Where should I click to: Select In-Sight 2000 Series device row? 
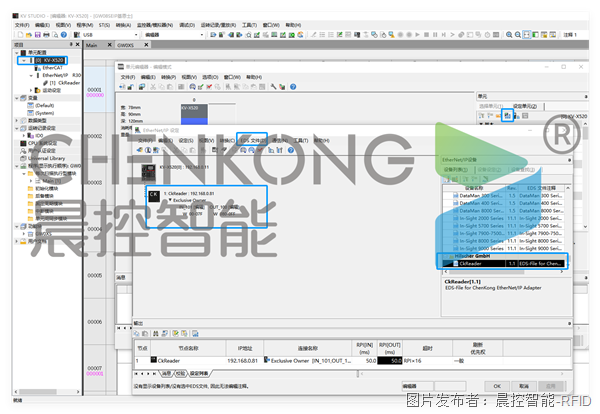pos(503,218)
